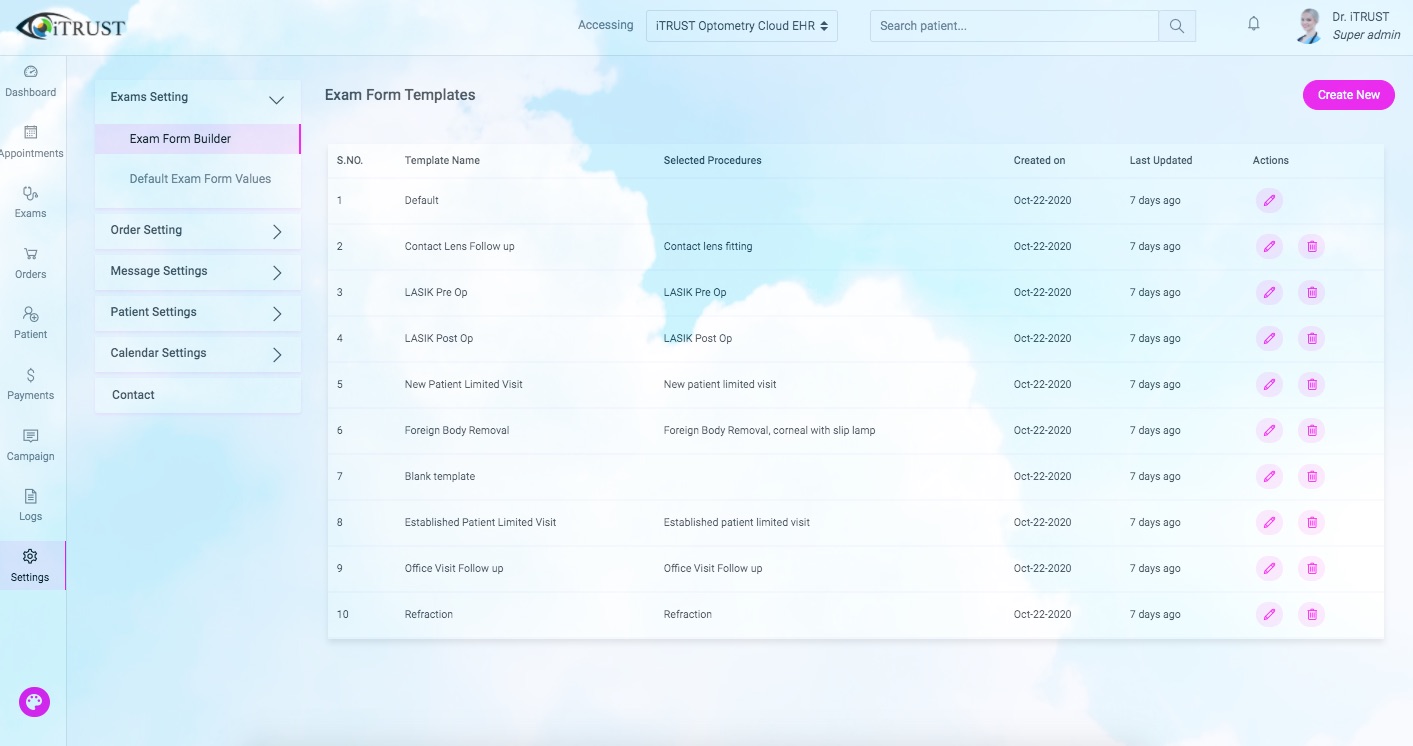Open the Dashboard from the sidebar
This screenshot has width=1413, height=746.
pyautogui.click(x=31, y=80)
